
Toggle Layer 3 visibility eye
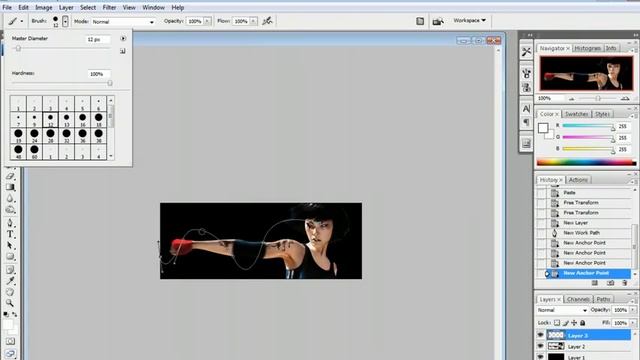pos(540,335)
